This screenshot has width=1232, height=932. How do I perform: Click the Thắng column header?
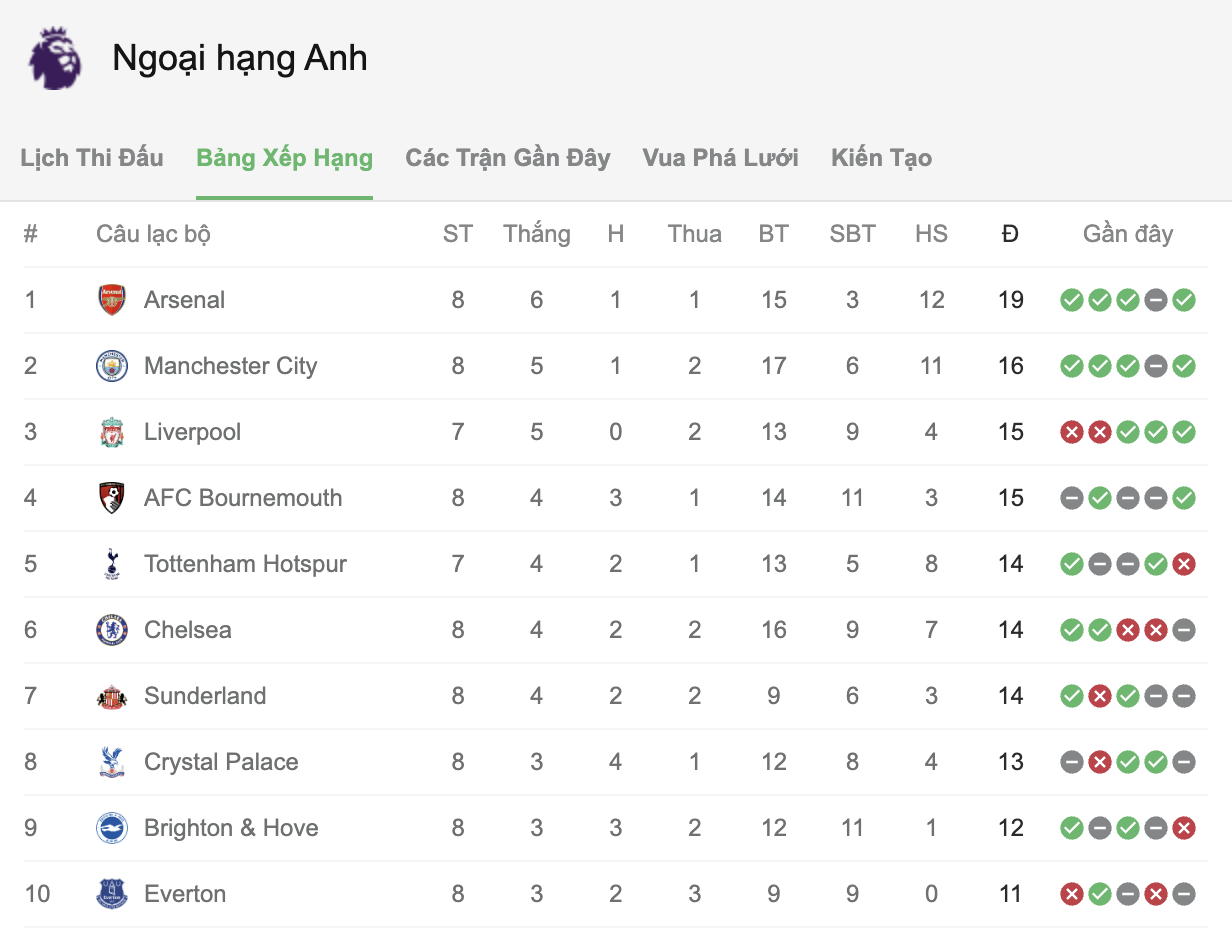(537, 234)
